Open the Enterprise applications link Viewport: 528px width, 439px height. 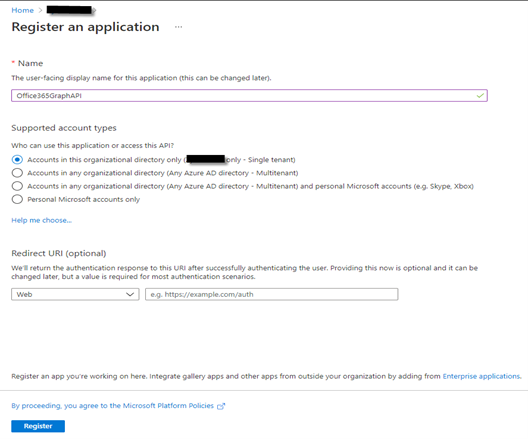[482, 376]
